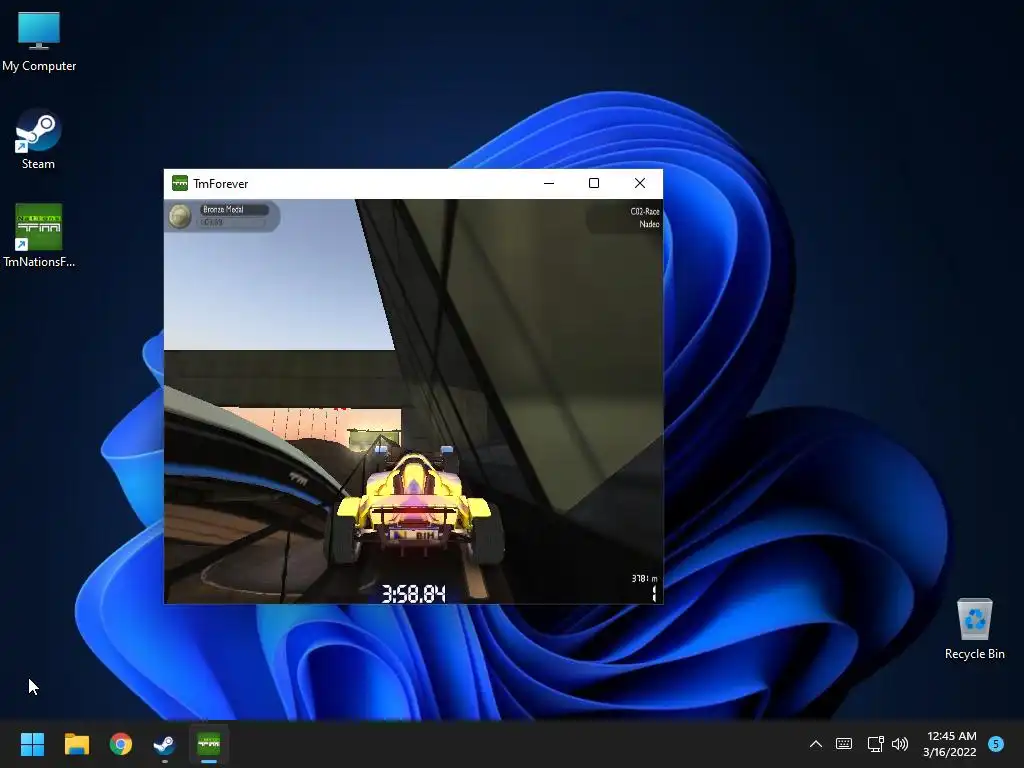Open the Windows Start menu
The width and height of the screenshot is (1024, 768).
[32, 744]
